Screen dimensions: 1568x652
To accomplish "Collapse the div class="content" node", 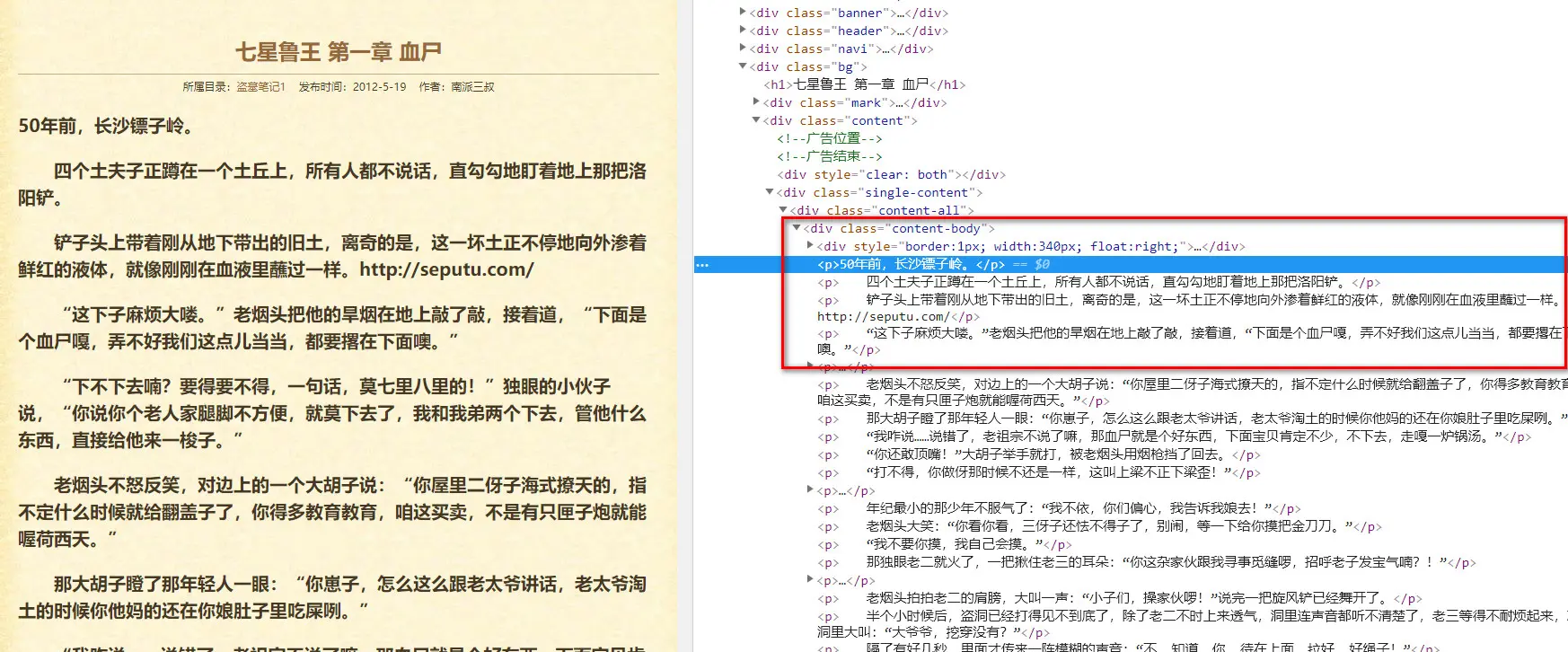I will click(x=756, y=119).
